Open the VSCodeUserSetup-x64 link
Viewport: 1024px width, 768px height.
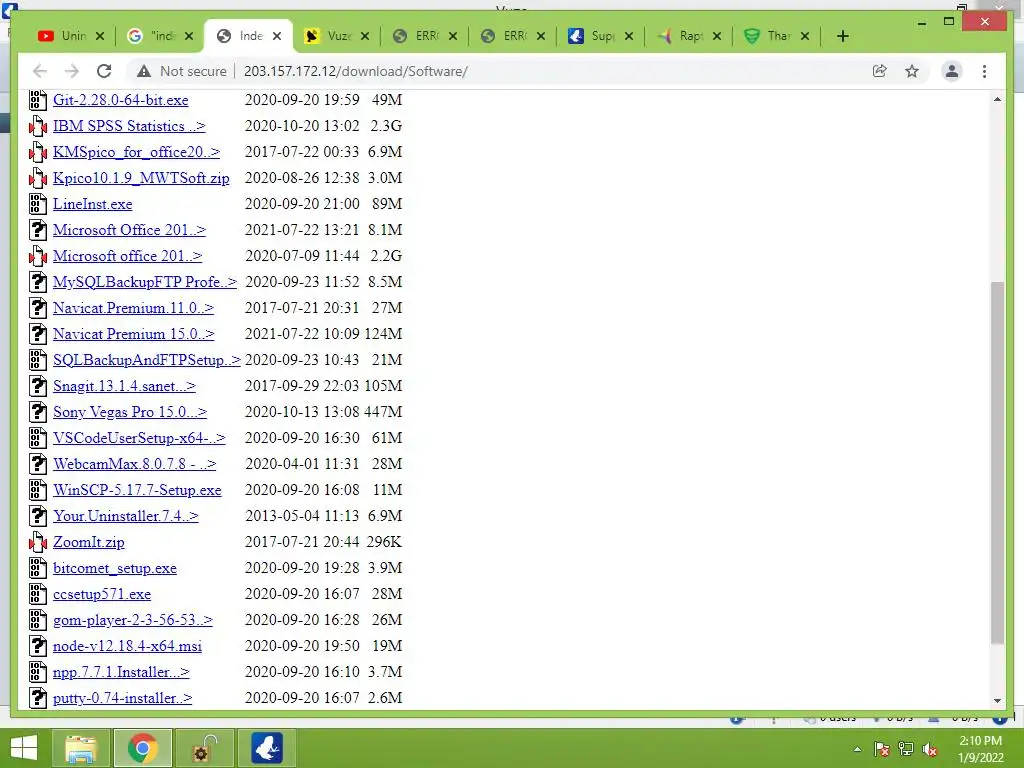[x=139, y=438]
